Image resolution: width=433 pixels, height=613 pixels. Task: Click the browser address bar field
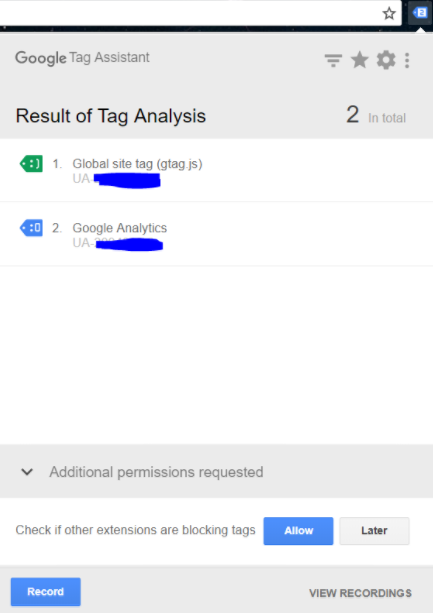pos(190,13)
